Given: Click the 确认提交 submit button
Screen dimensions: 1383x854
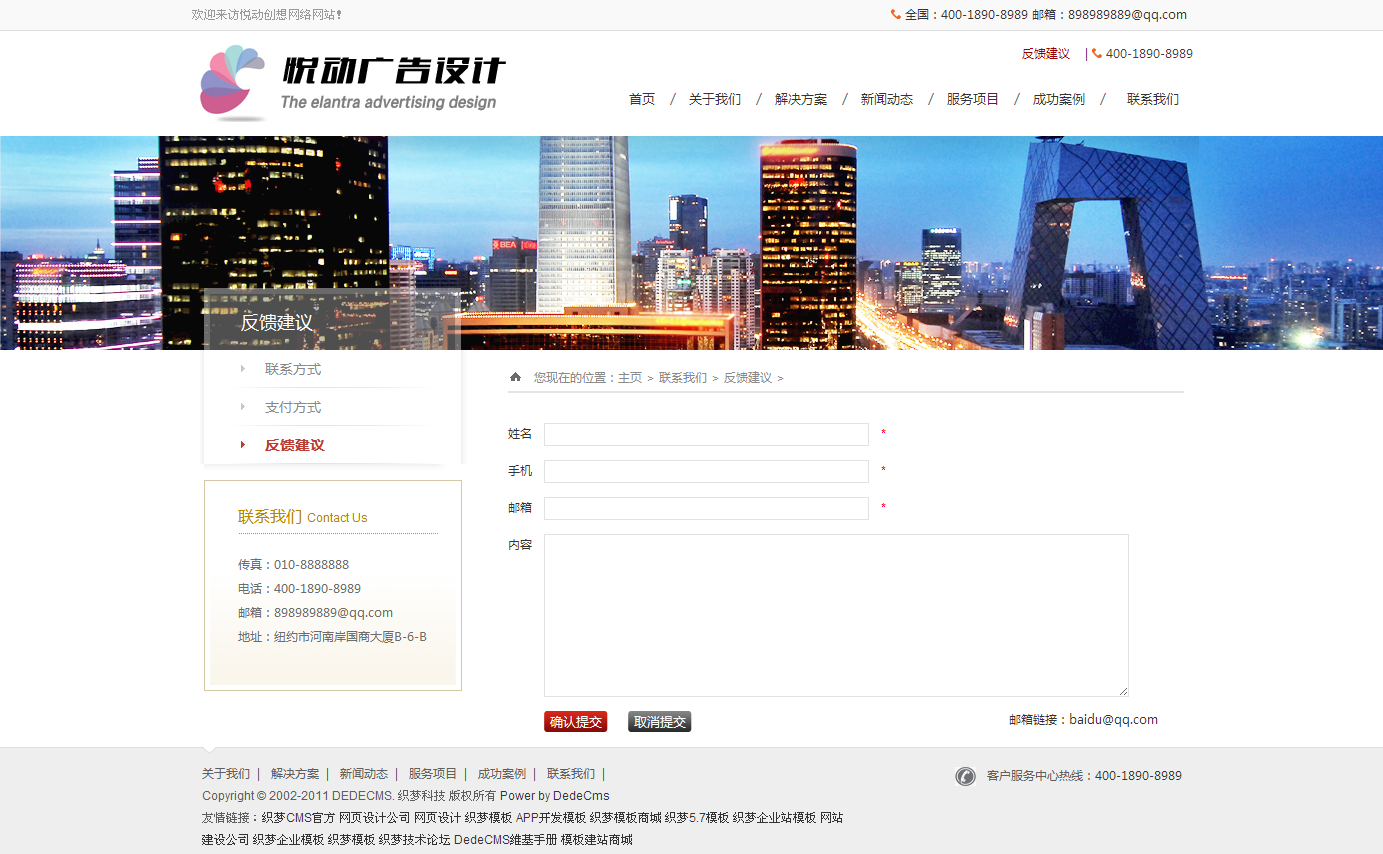Looking at the screenshot, I should (575, 722).
